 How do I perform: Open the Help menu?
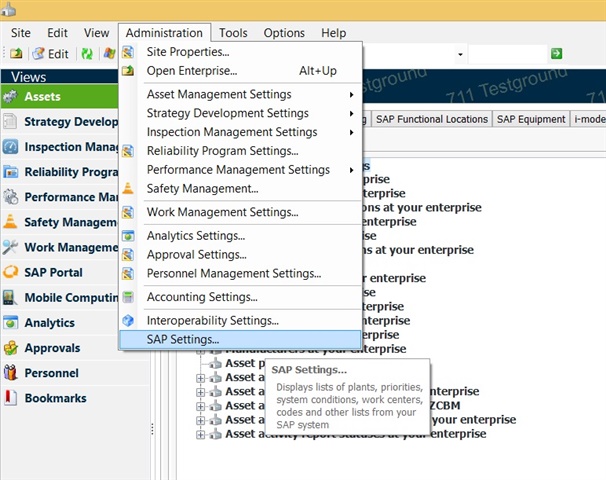[334, 33]
